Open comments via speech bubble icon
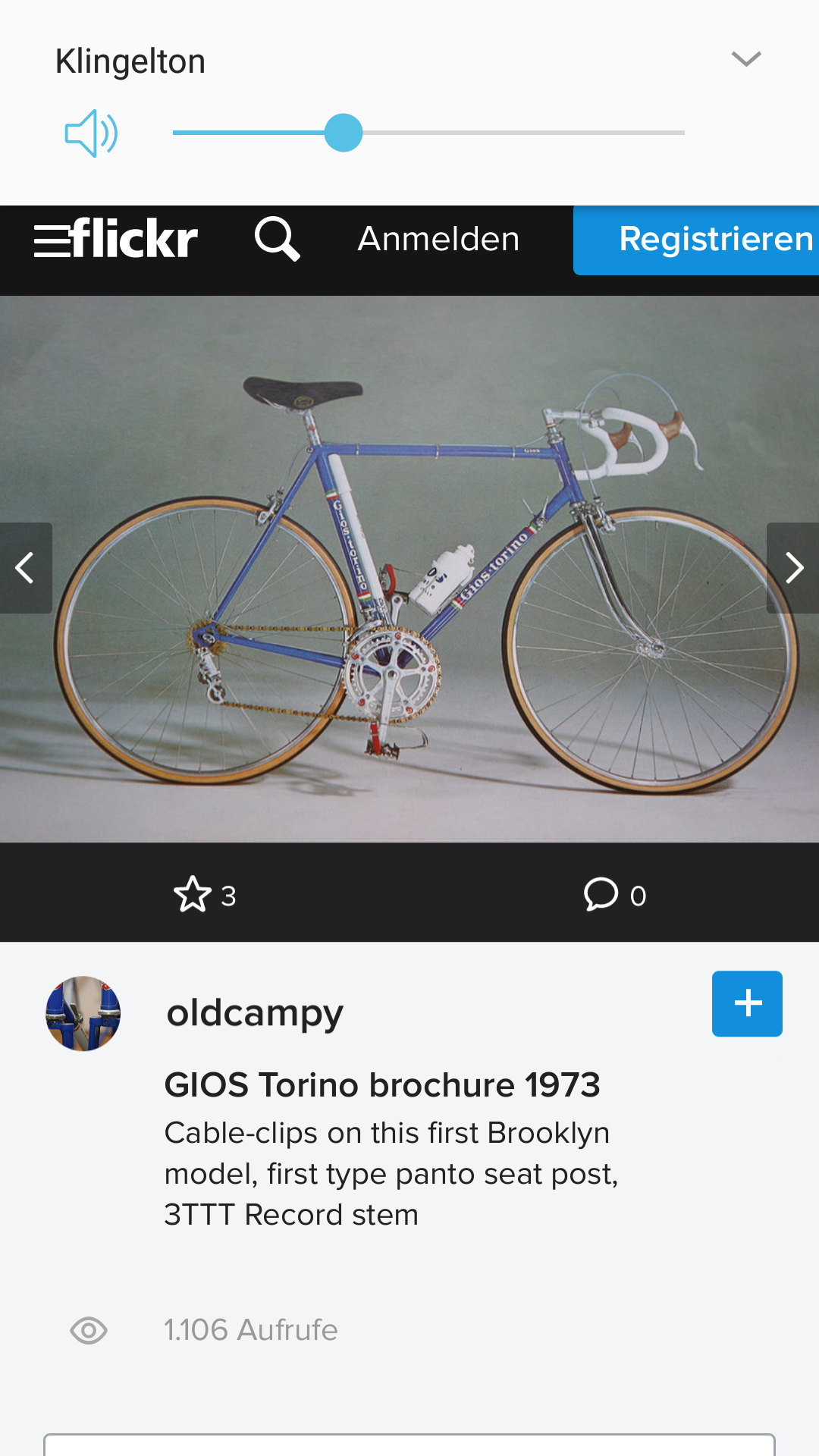Screen dimensions: 819x1456 click(x=601, y=894)
